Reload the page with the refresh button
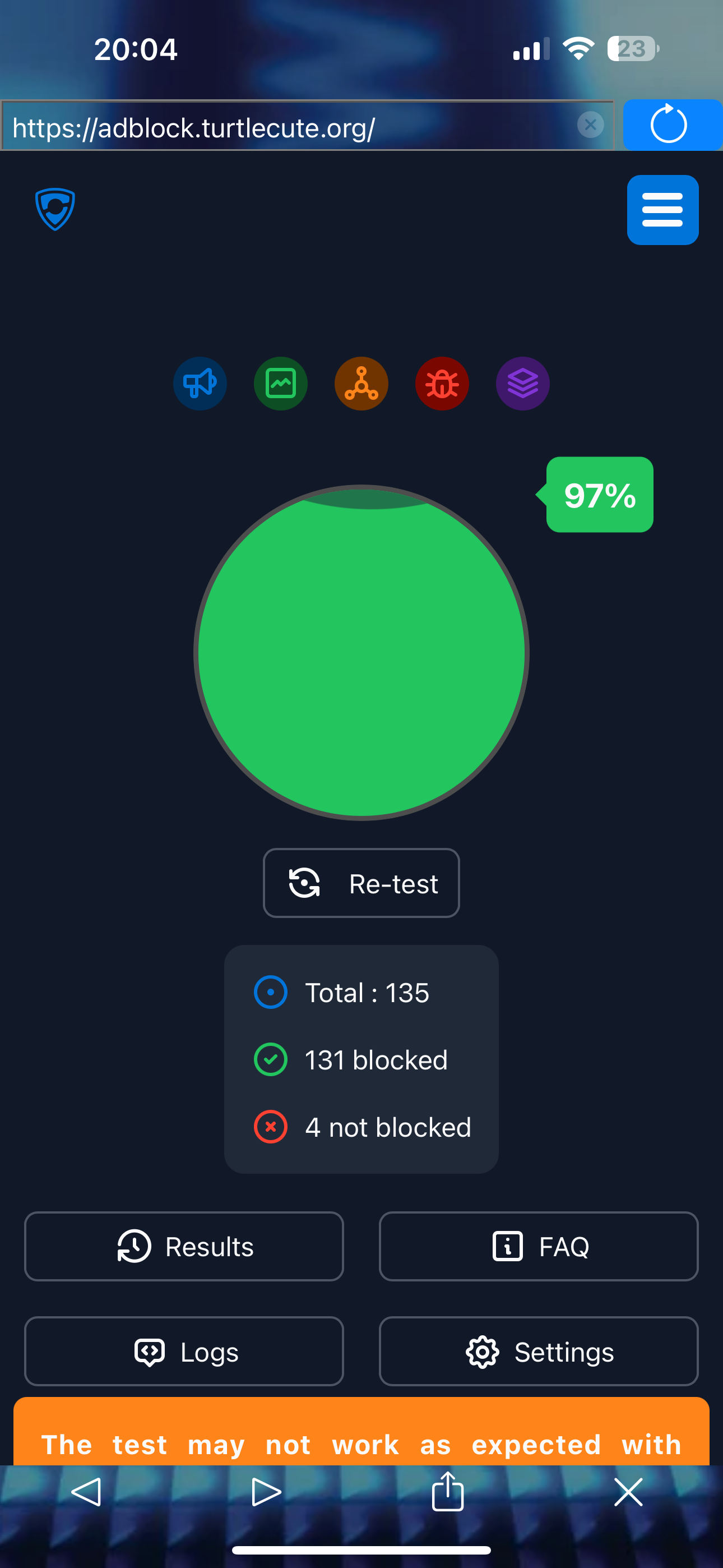Image resolution: width=723 pixels, height=1568 pixels. point(673,126)
